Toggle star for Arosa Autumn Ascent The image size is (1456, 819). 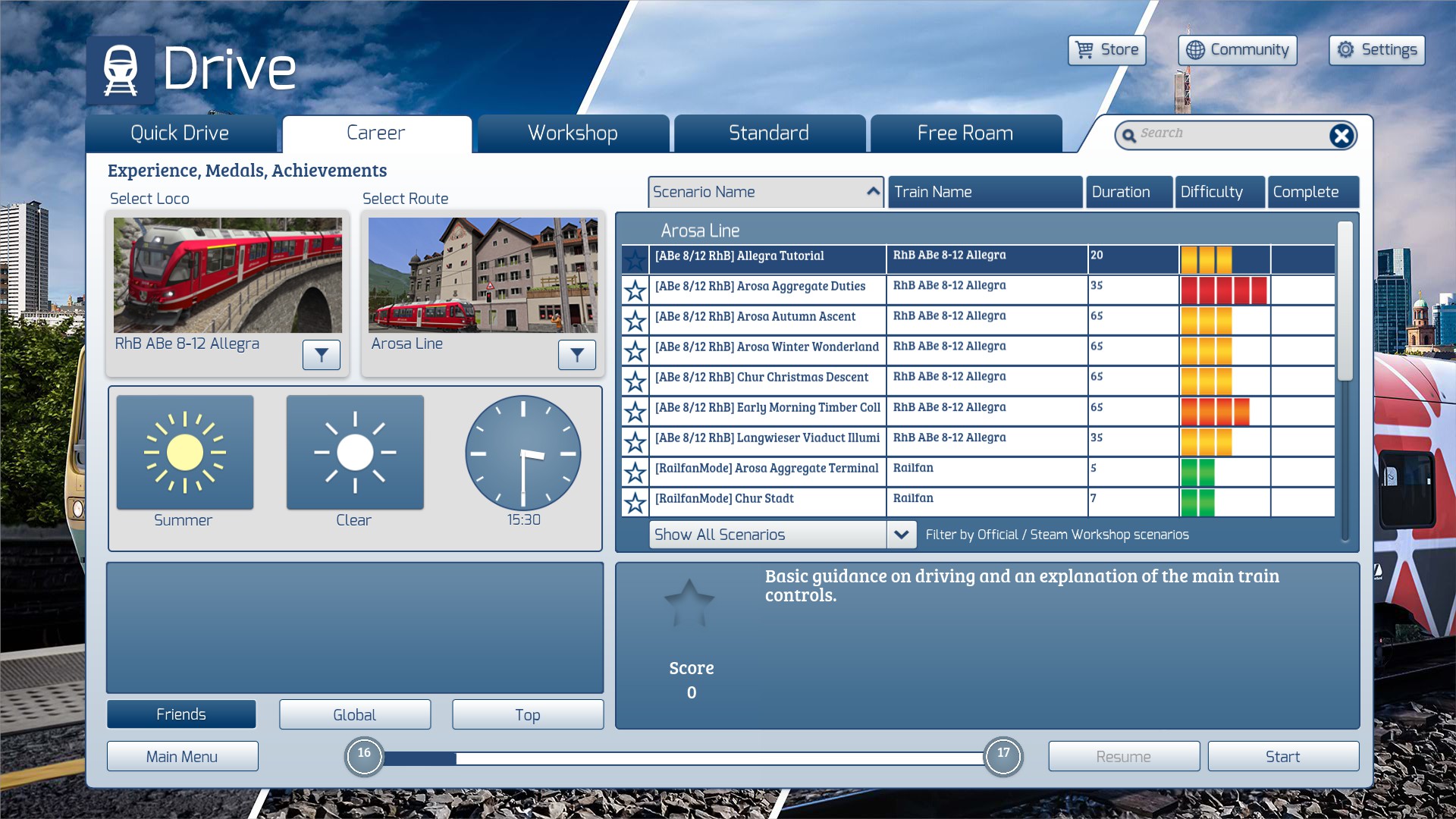(x=635, y=321)
